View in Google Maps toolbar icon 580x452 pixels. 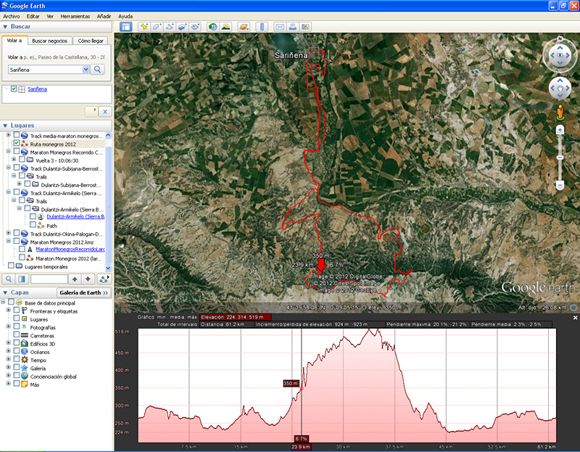[x=305, y=27]
